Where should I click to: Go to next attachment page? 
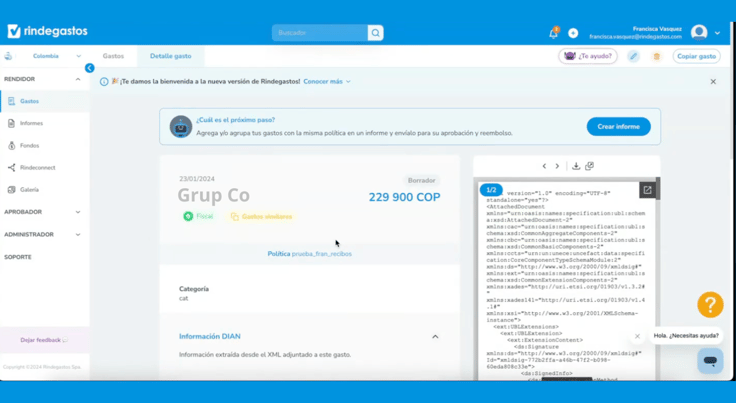(557, 166)
